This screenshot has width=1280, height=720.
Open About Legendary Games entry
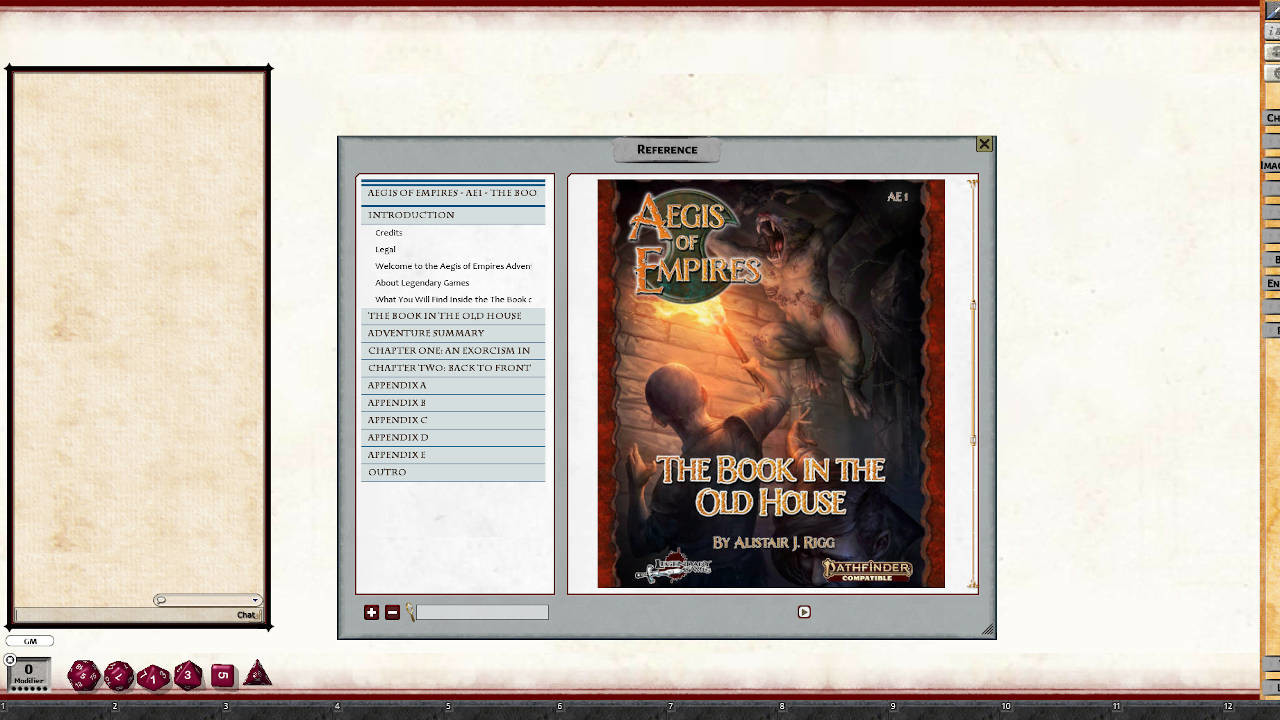pyautogui.click(x=422, y=283)
